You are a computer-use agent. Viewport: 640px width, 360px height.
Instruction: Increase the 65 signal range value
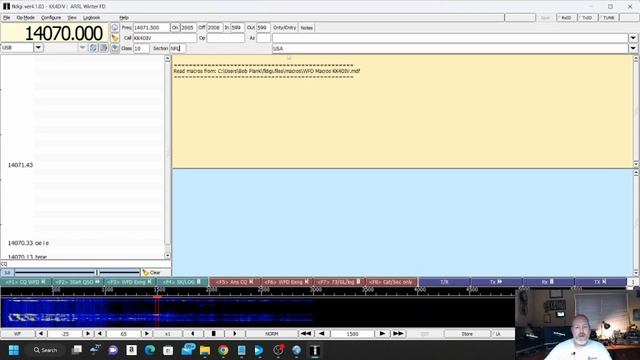[147, 334]
